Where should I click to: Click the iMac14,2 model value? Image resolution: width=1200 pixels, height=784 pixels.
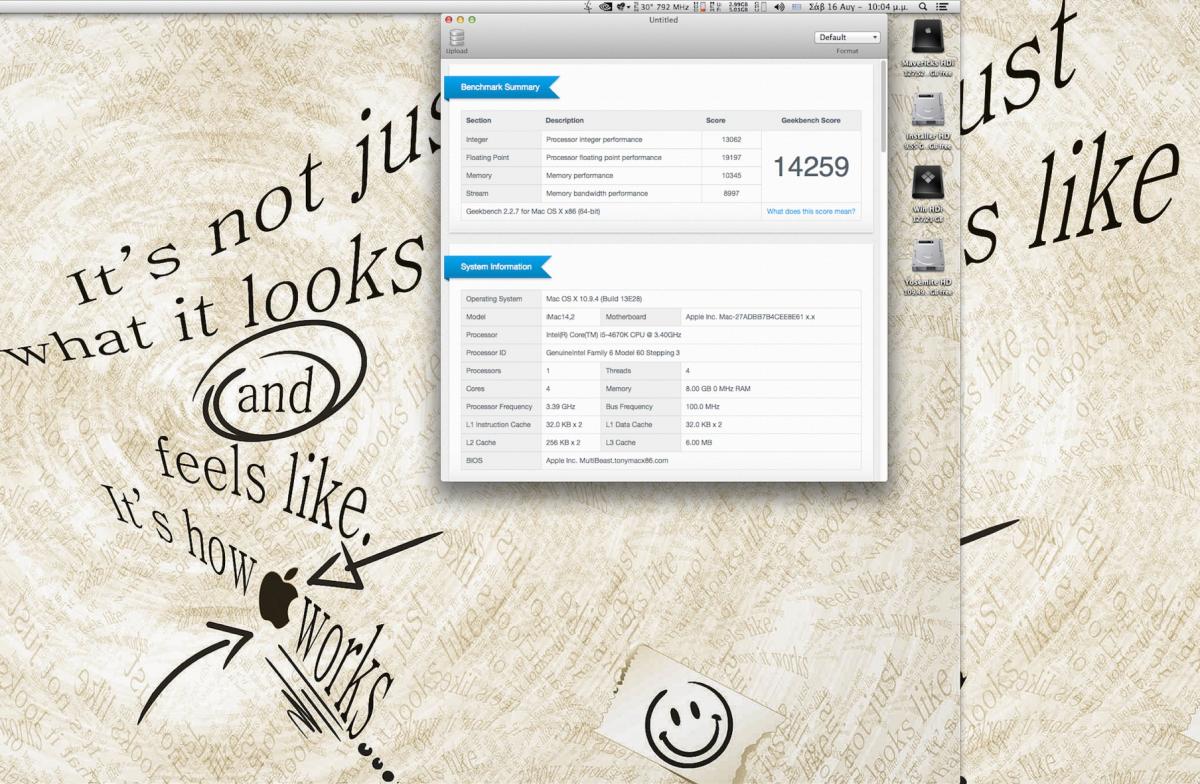(559, 317)
